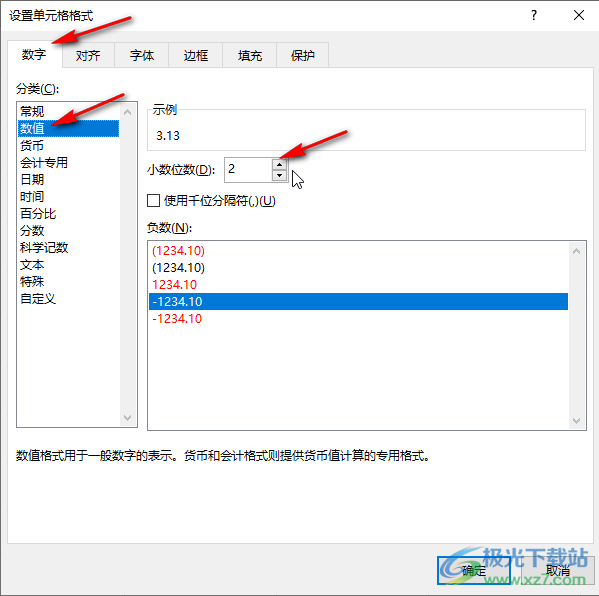Select highlighted -1234.10 negative format
599x596 pixels.
[x=358, y=301]
